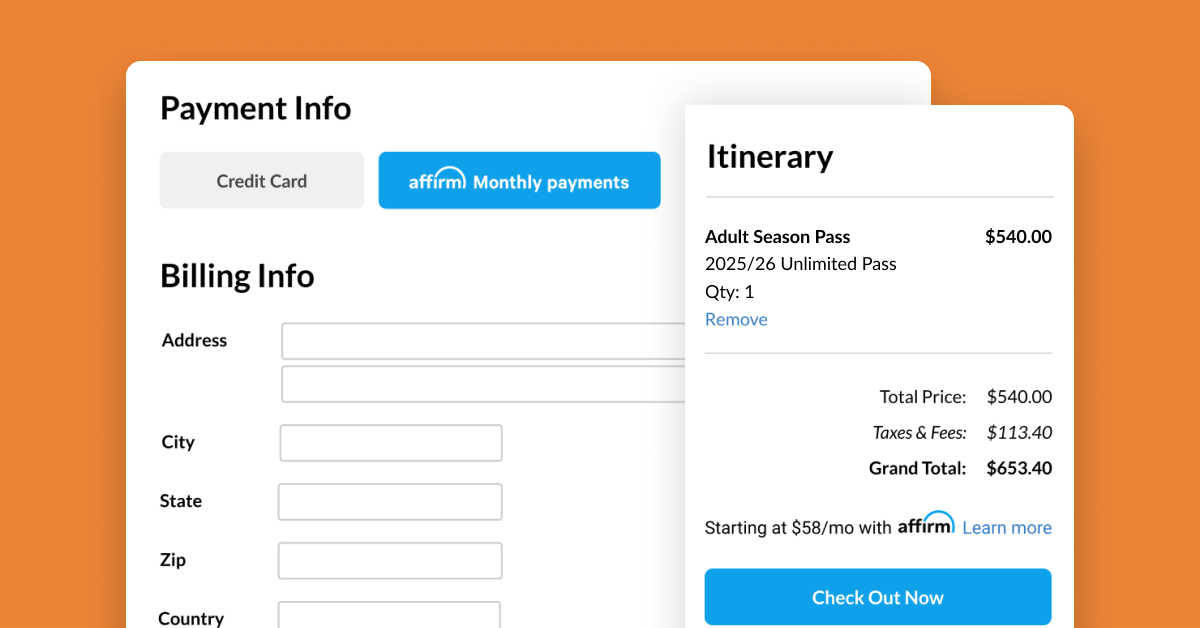
Task: Click the Billing Info heading
Action: click(x=237, y=275)
